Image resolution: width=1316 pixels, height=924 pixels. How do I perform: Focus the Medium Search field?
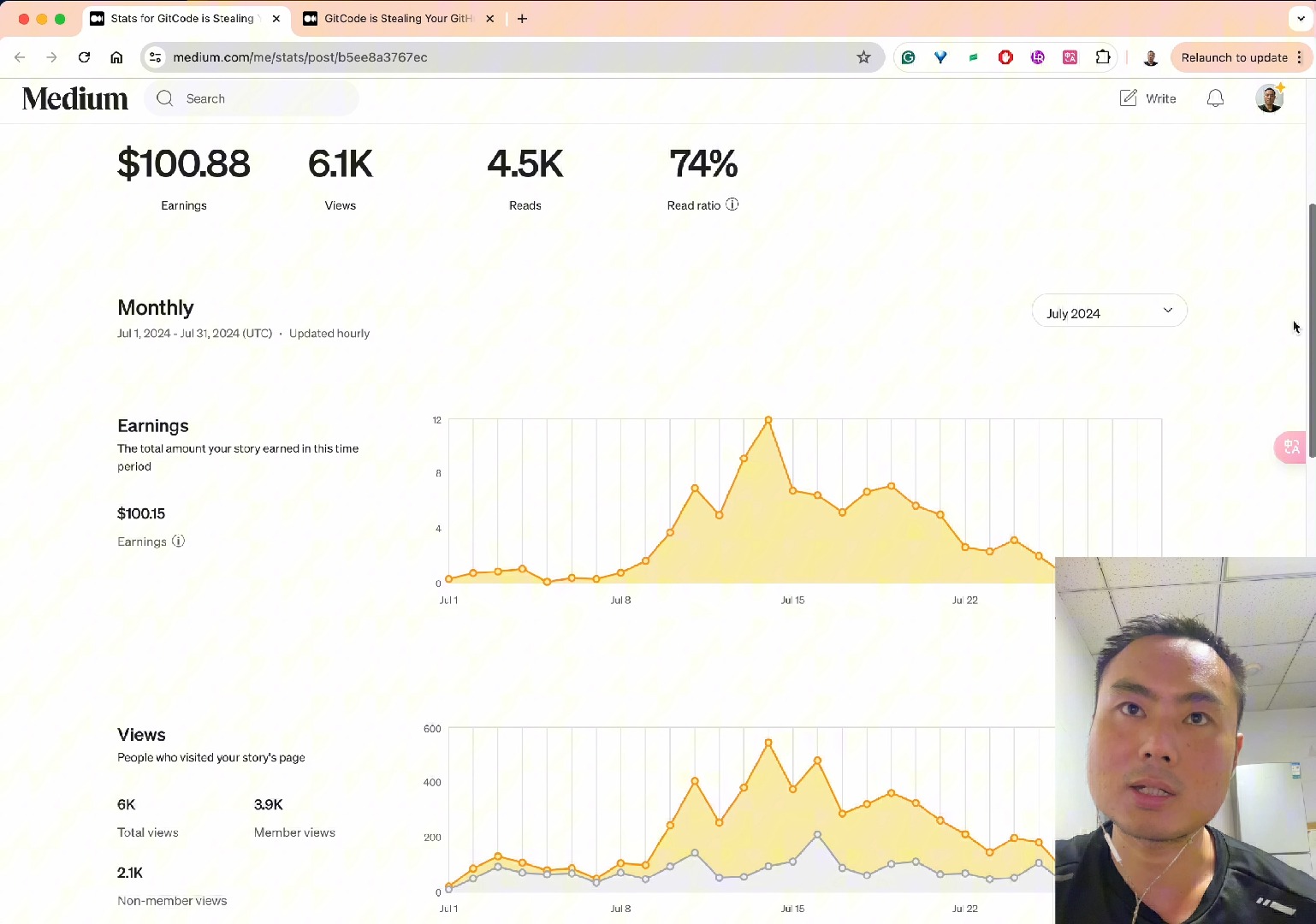tap(252, 98)
